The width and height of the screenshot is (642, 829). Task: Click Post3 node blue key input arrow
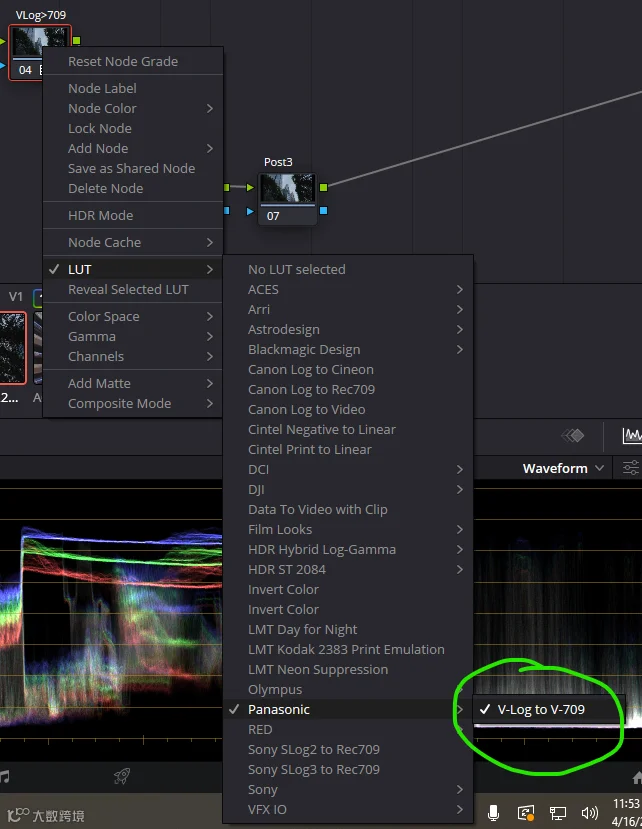(250, 211)
